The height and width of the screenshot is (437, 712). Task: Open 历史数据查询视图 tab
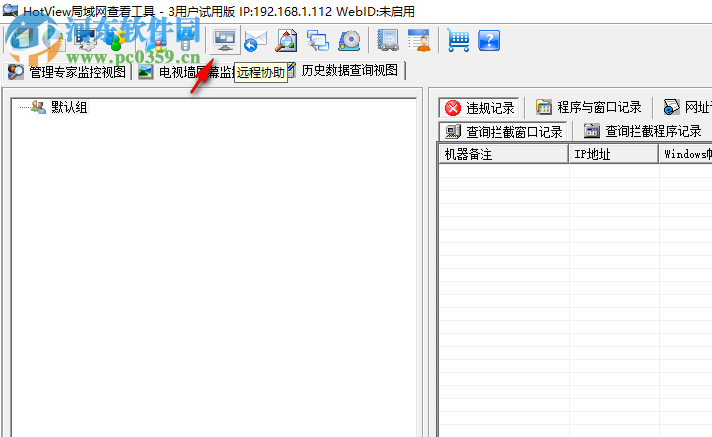[344, 70]
